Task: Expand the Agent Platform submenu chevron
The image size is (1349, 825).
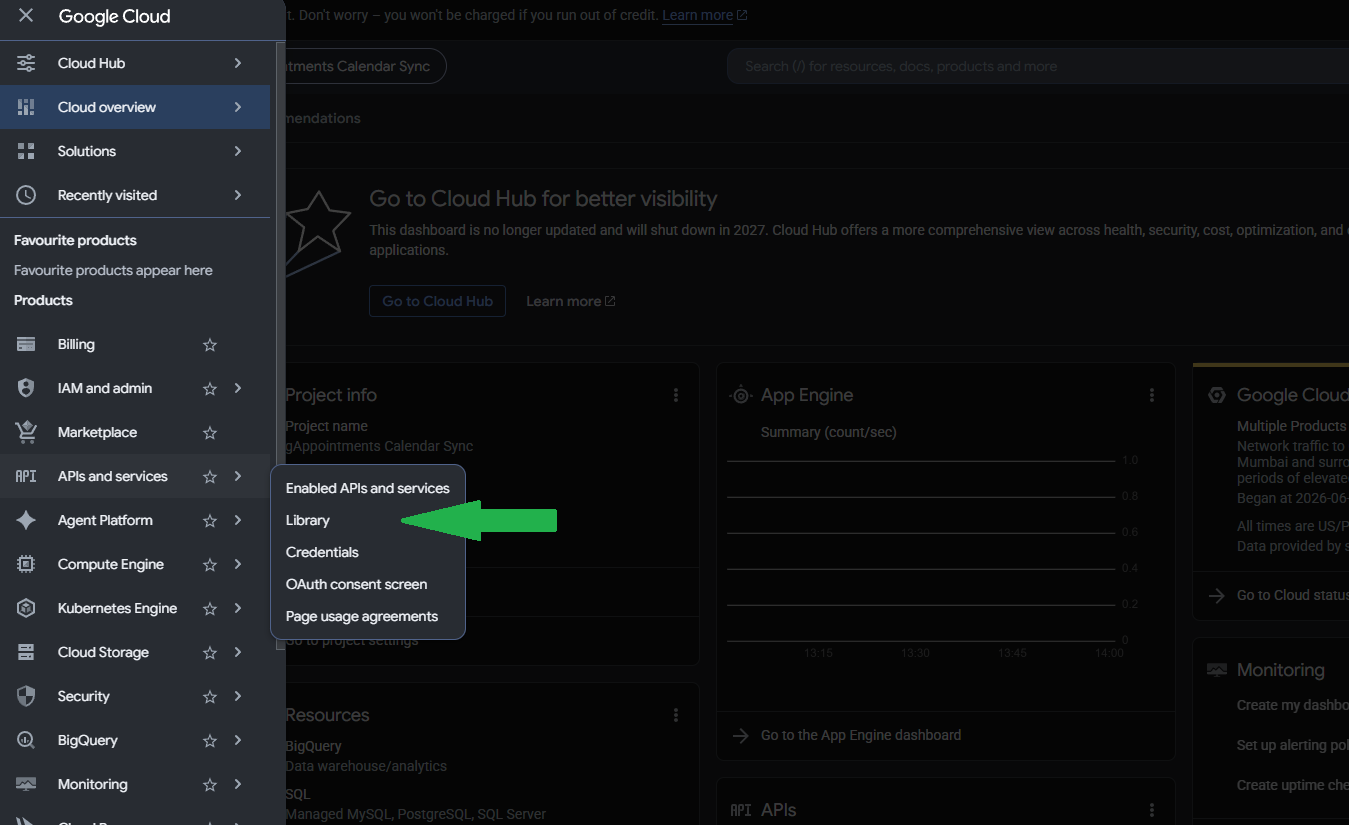Action: [x=238, y=520]
